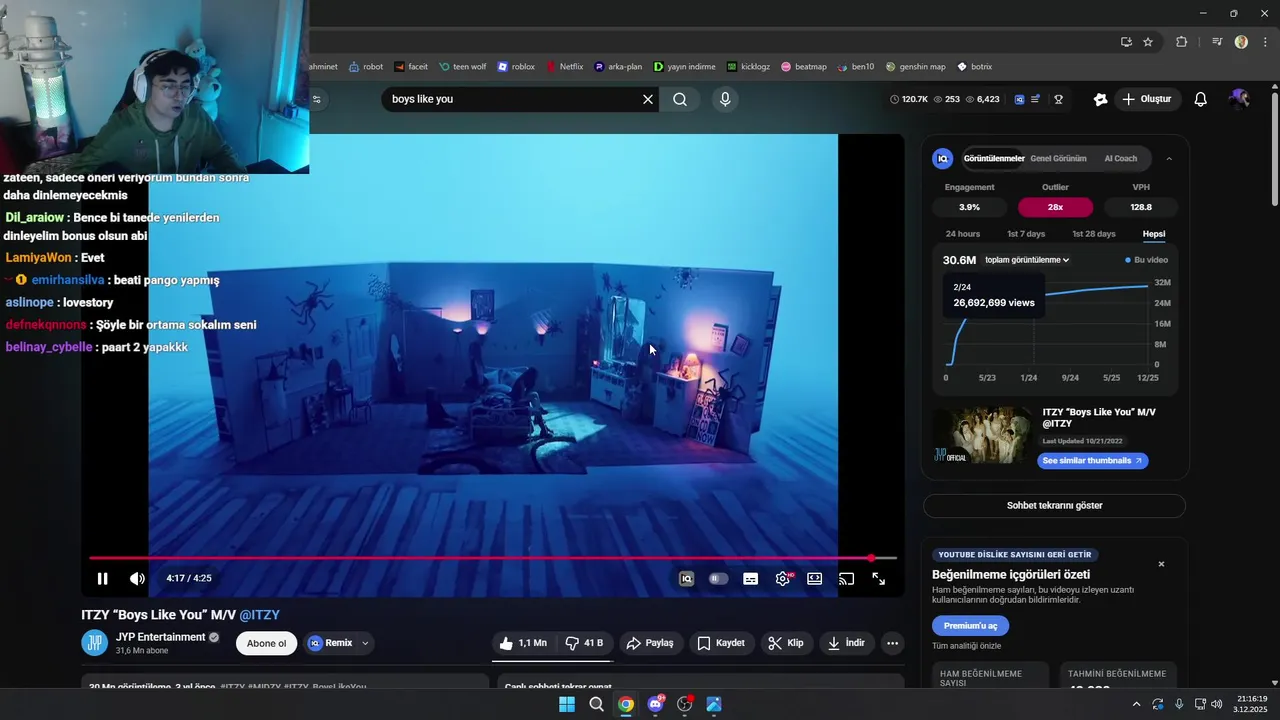Cast video to another device
Viewport: 1280px width, 720px height.
point(846,578)
